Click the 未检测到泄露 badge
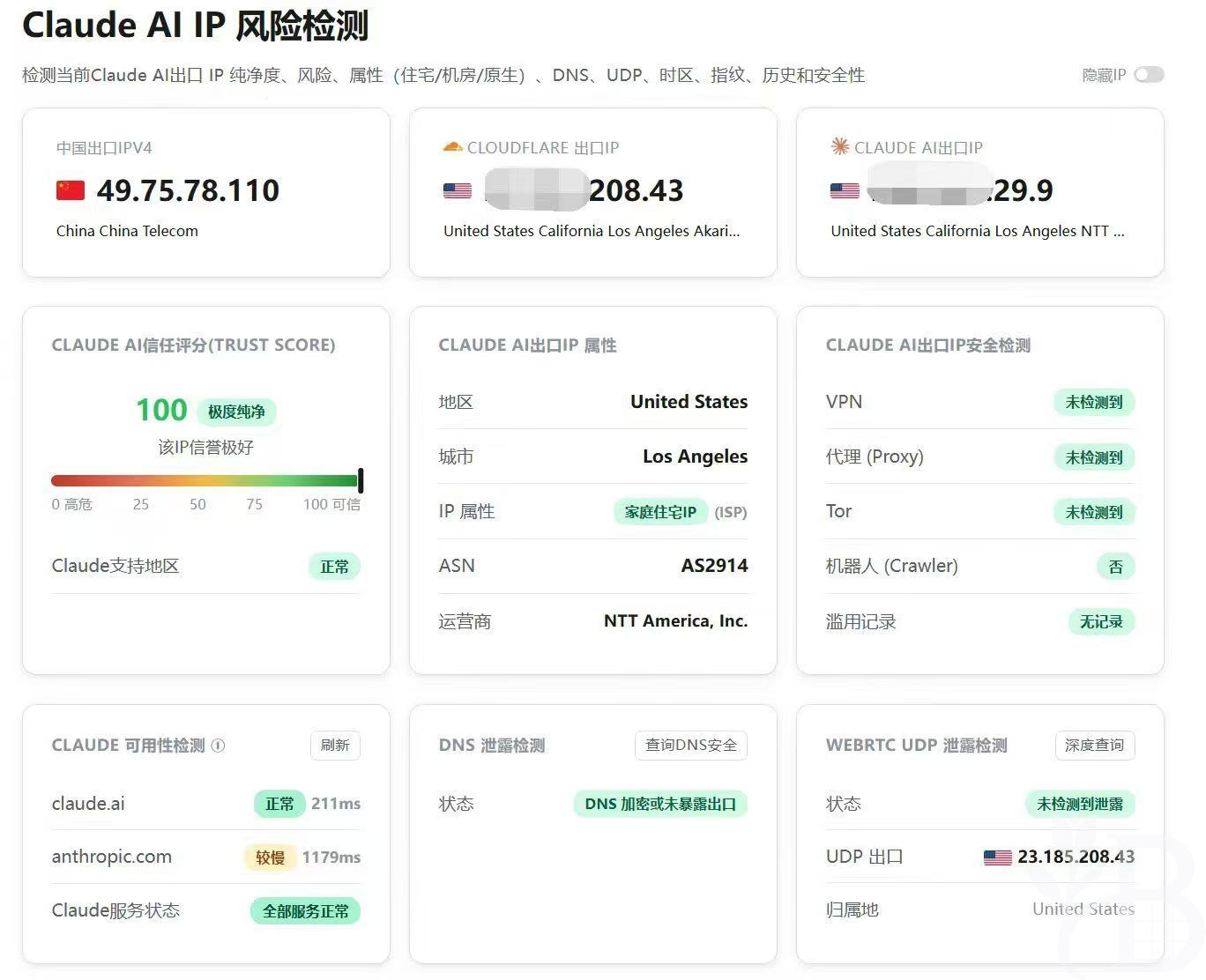This screenshot has height=980, width=1206. tap(1080, 804)
